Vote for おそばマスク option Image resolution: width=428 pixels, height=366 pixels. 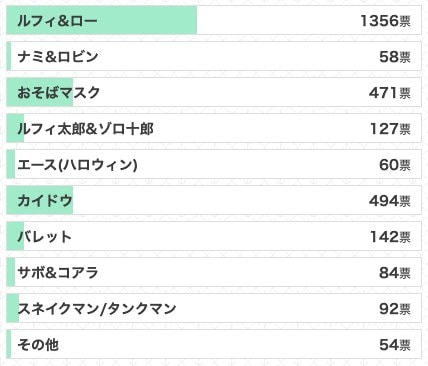tap(214, 92)
